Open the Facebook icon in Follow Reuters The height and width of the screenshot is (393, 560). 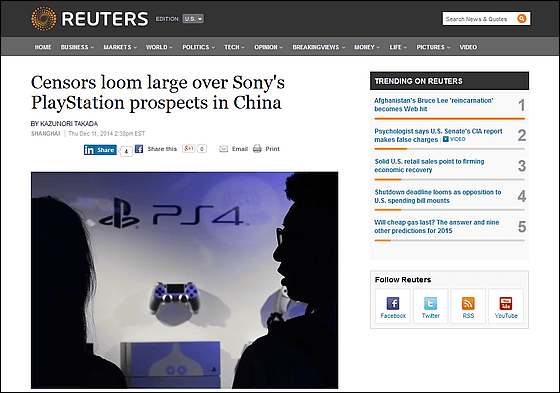pyautogui.click(x=393, y=303)
